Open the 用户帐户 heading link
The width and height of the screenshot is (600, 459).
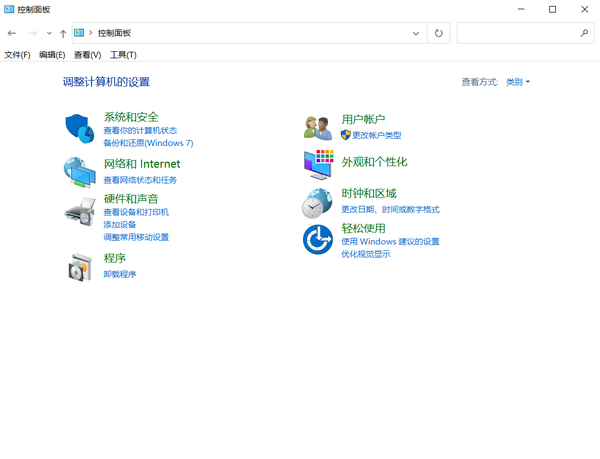363,119
